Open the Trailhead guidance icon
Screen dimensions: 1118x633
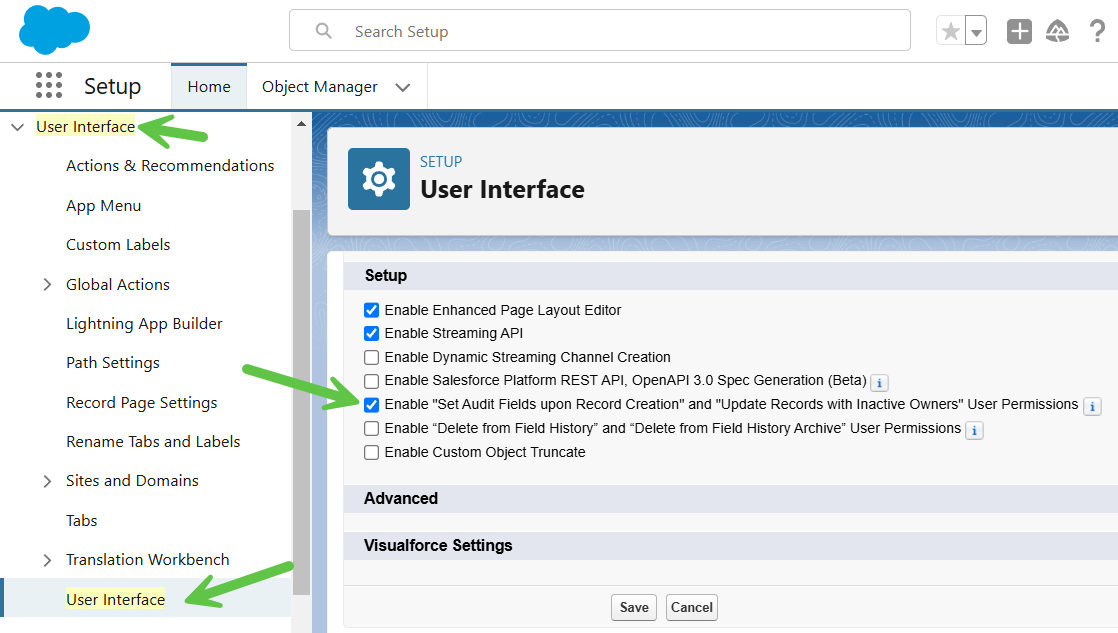[x=1057, y=31]
